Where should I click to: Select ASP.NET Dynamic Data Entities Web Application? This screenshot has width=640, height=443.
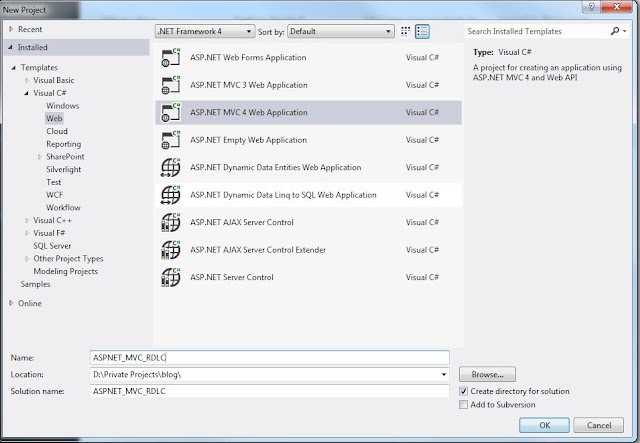(x=276, y=167)
